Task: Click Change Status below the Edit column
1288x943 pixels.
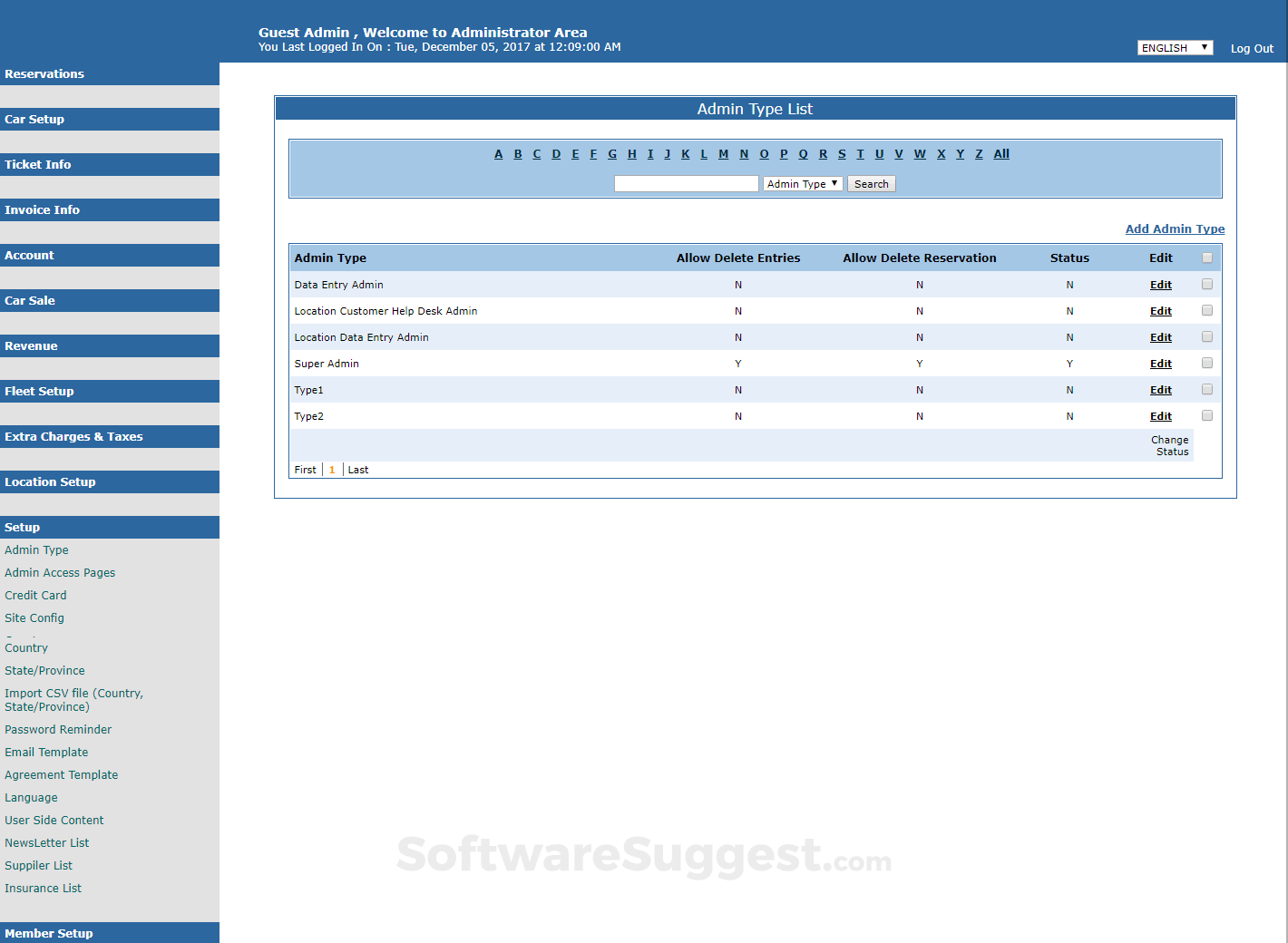Action: (1170, 445)
